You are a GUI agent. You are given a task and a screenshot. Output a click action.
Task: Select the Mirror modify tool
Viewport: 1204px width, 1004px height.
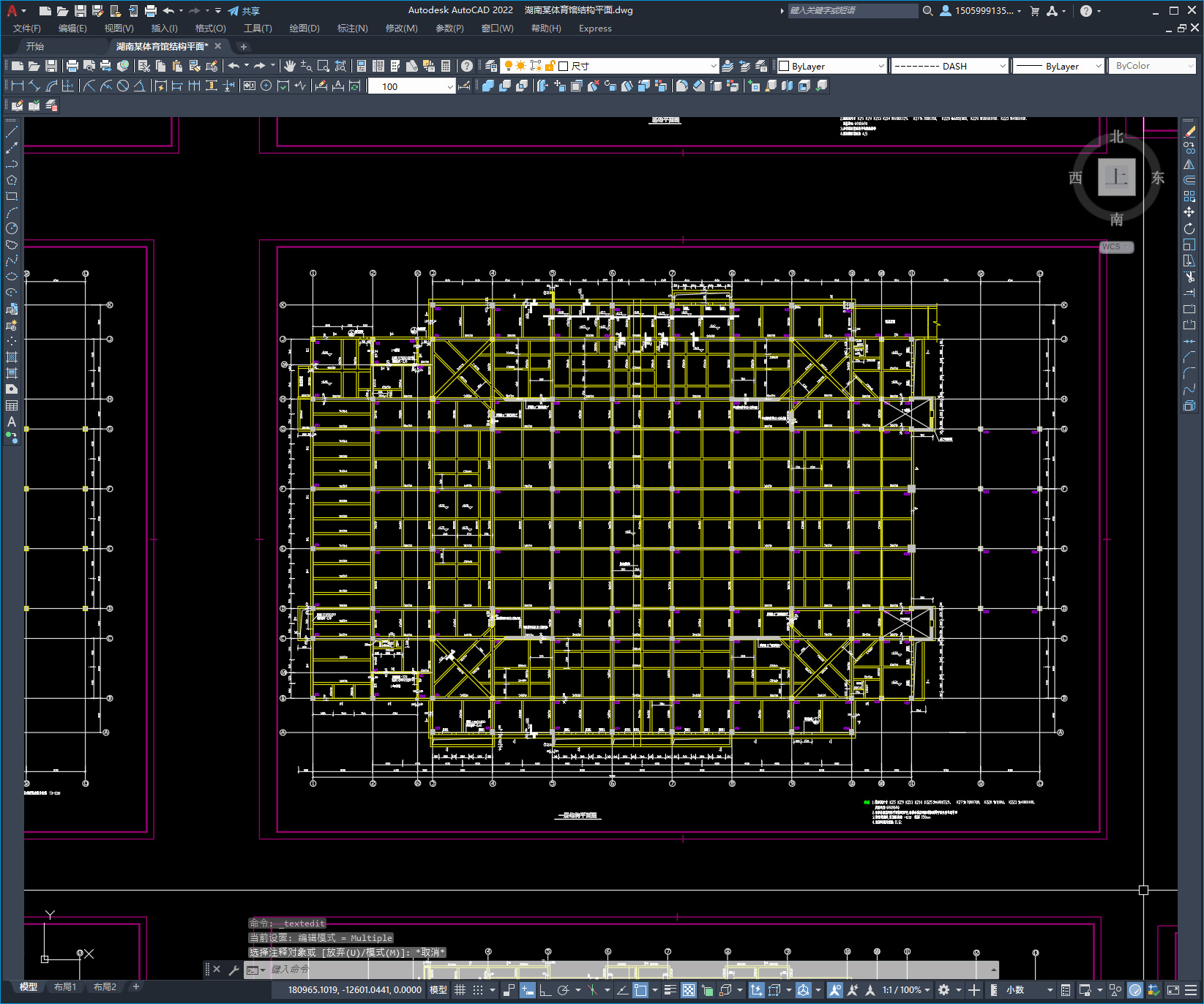pos(1189,164)
